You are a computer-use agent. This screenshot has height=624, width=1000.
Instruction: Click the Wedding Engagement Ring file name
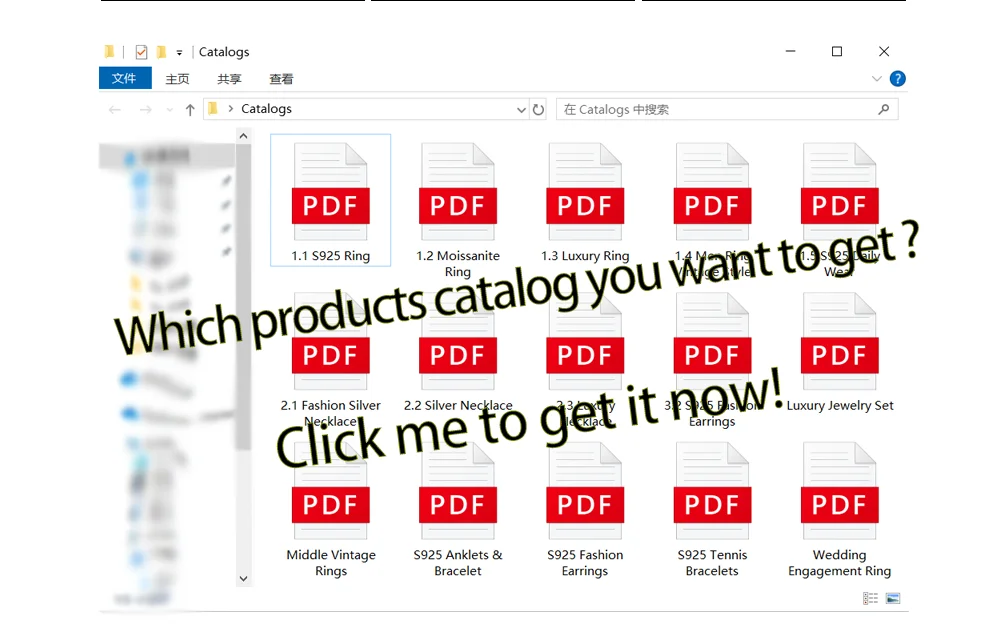click(839, 563)
